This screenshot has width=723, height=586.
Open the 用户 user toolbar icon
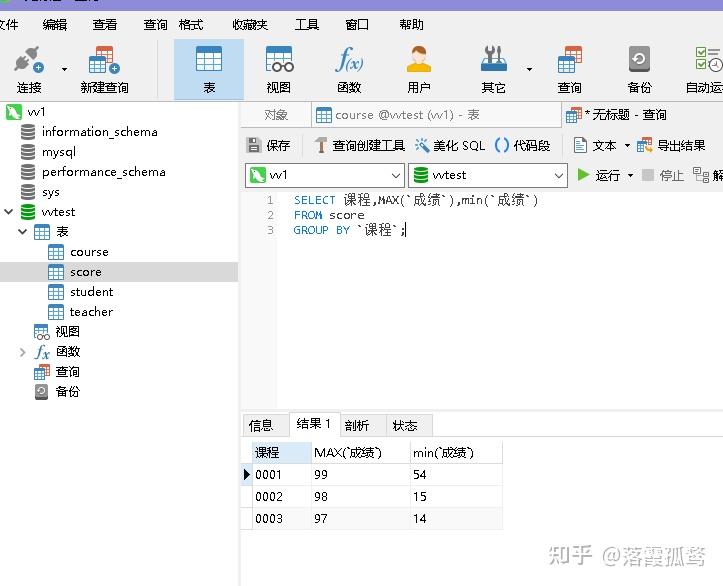tap(419, 69)
